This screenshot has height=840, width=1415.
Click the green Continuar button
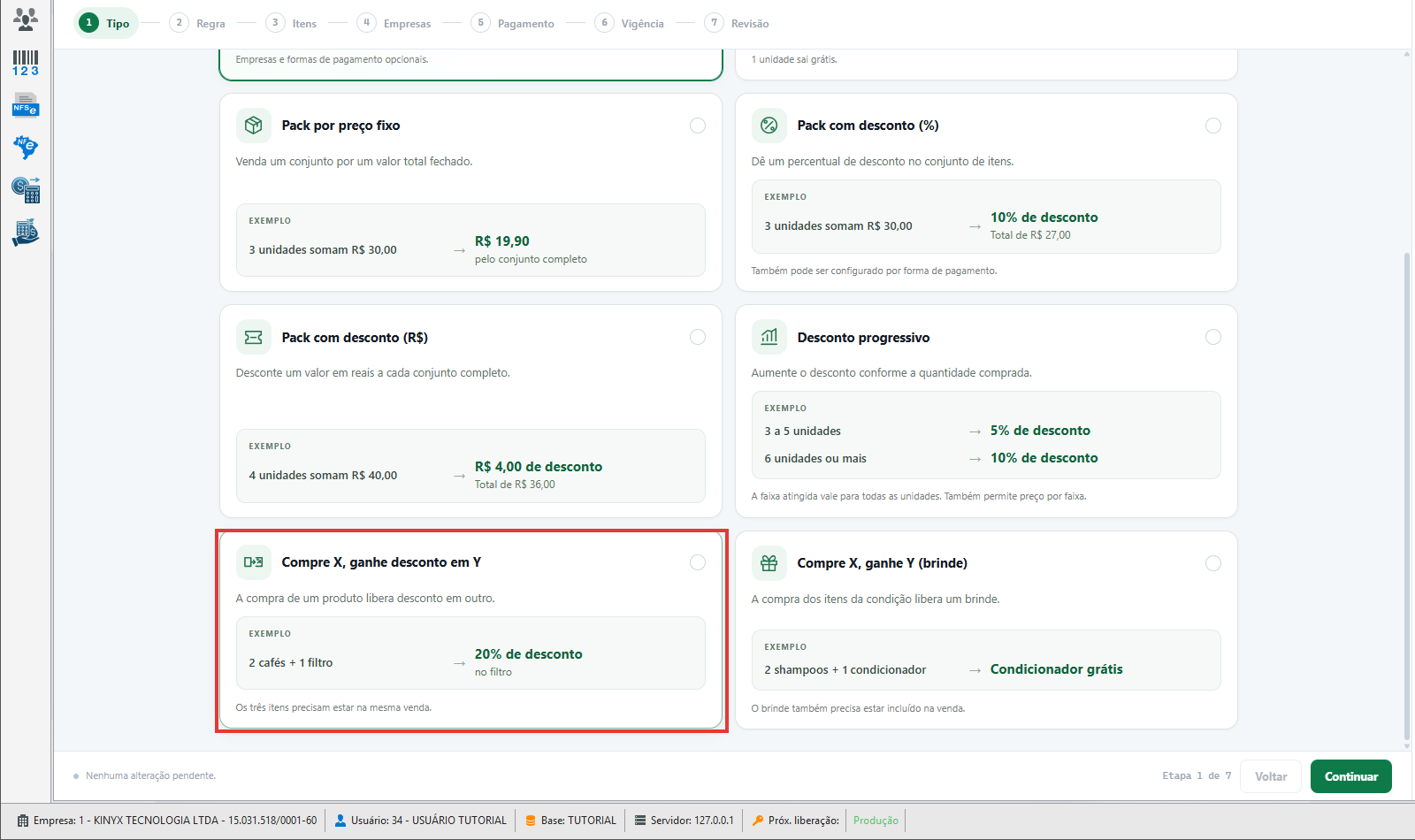click(1351, 776)
